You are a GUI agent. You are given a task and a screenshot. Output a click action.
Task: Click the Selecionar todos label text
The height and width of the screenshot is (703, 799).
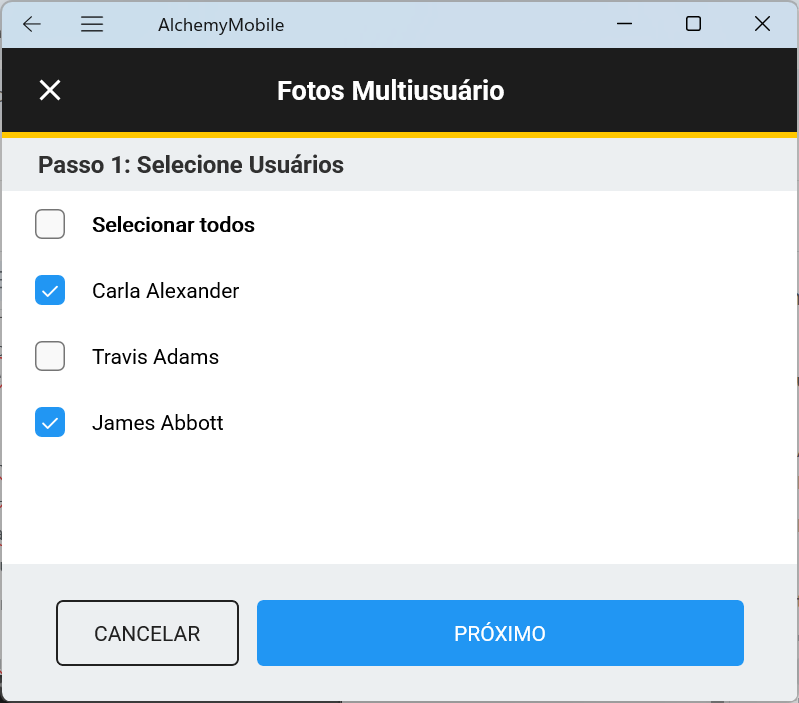pos(173,225)
